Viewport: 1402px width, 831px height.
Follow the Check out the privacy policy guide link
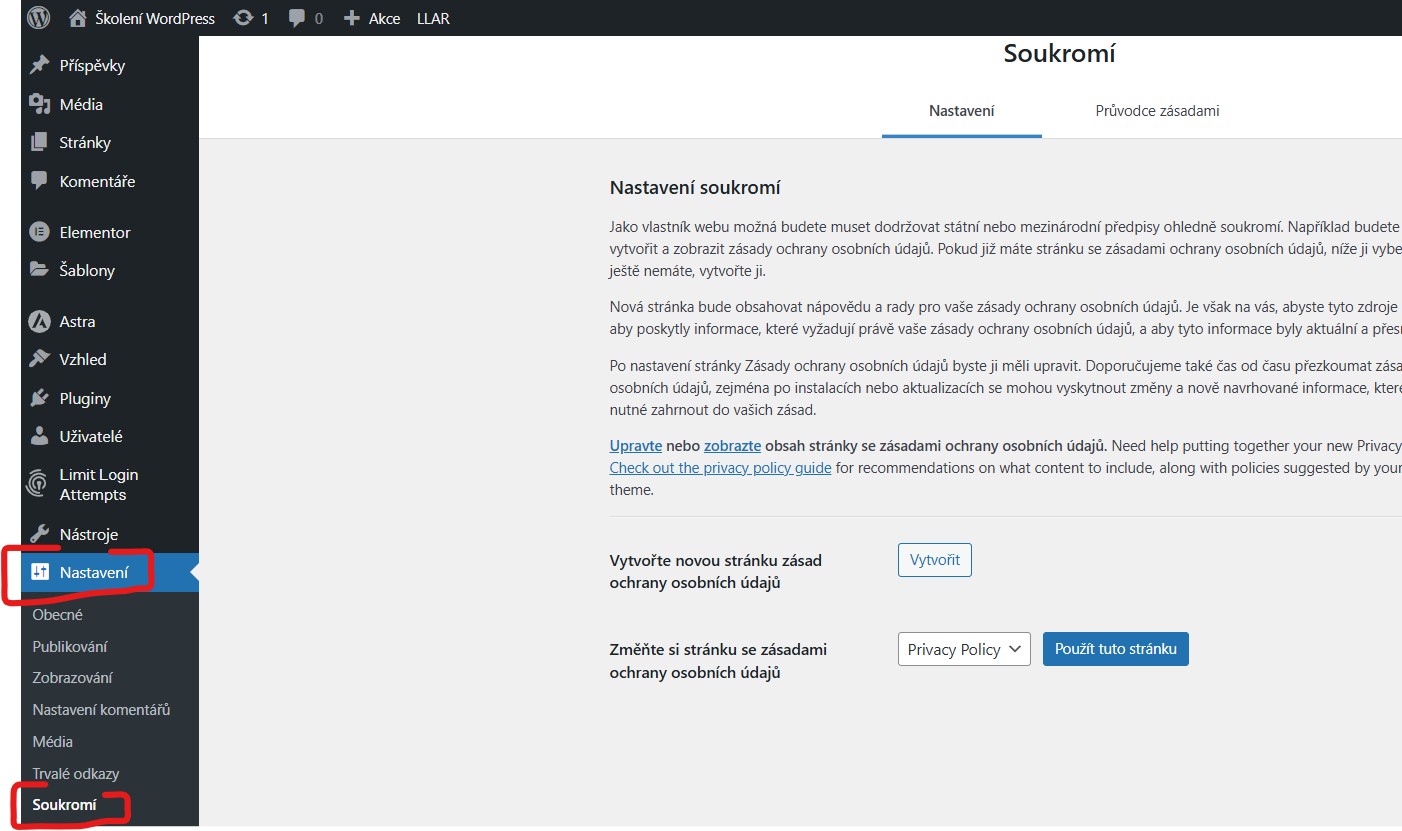(x=720, y=467)
